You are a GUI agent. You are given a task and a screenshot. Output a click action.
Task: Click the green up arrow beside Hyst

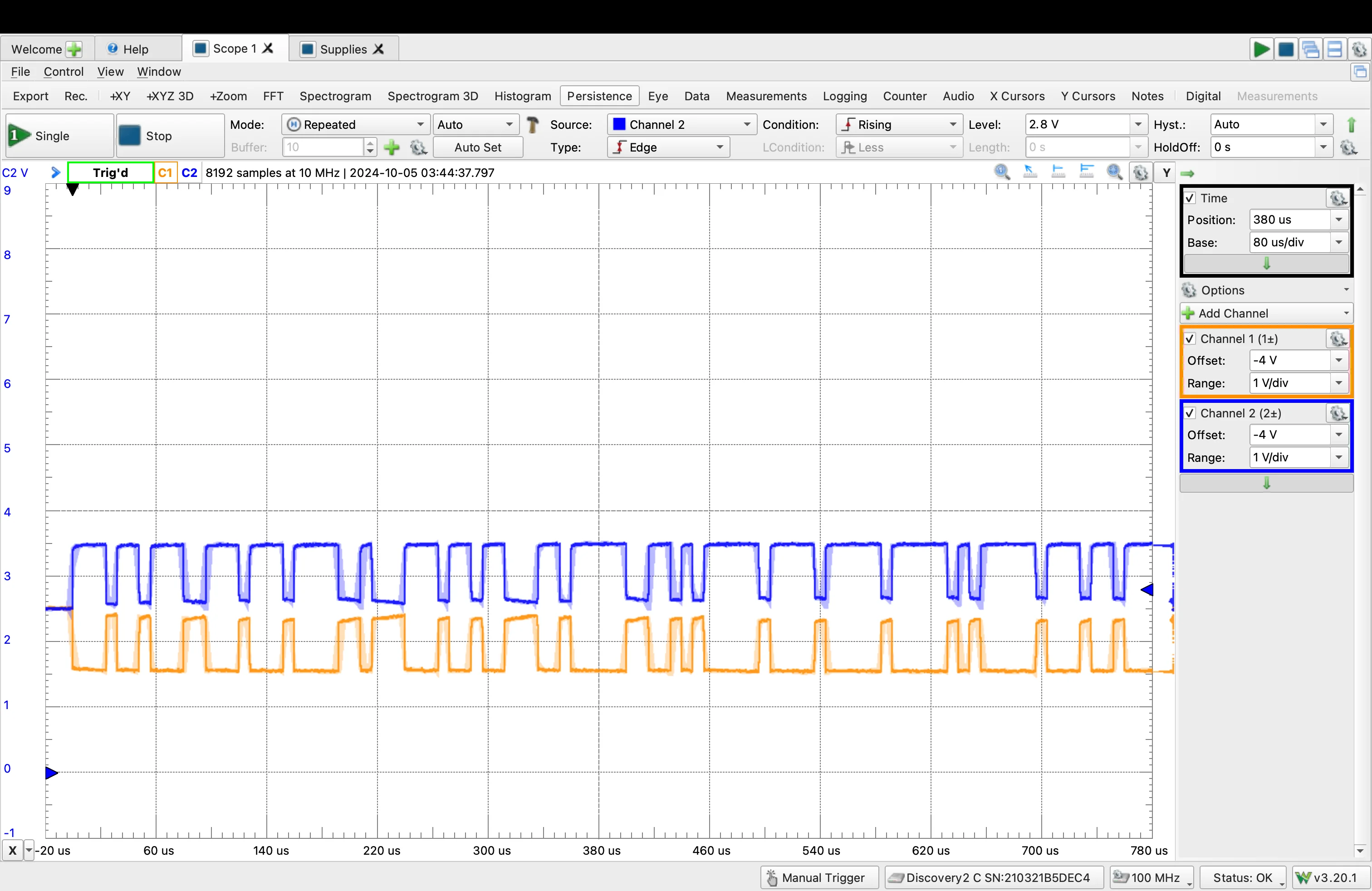(x=1351, y=124)
